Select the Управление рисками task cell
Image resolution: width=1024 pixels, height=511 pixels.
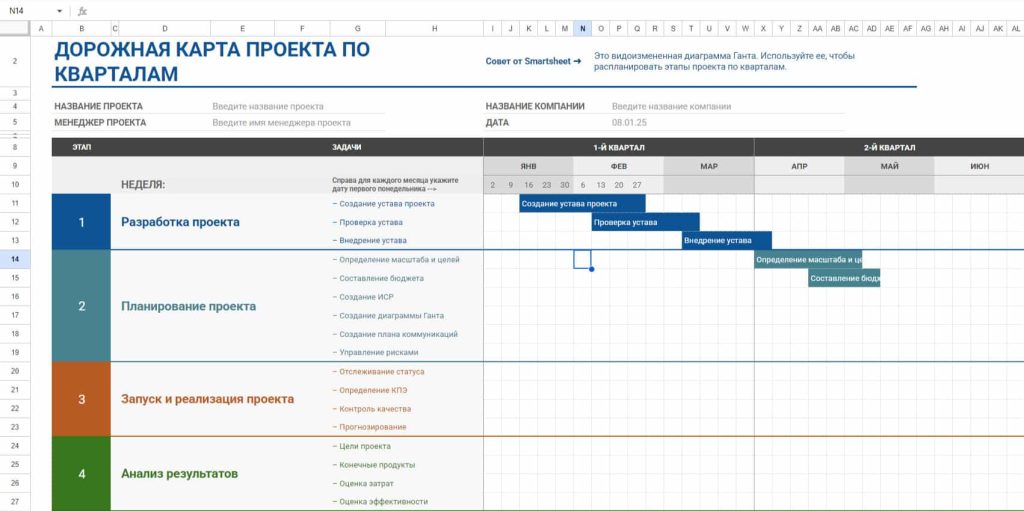tap(378, 352)
